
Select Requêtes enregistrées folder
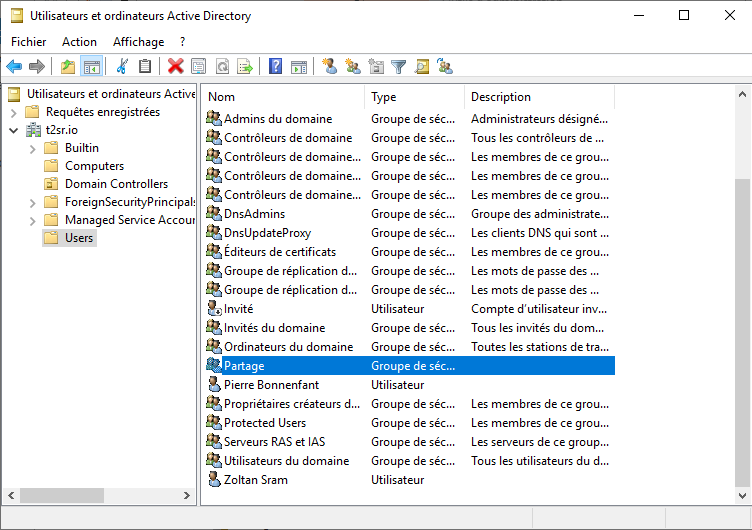coord(103,112)
